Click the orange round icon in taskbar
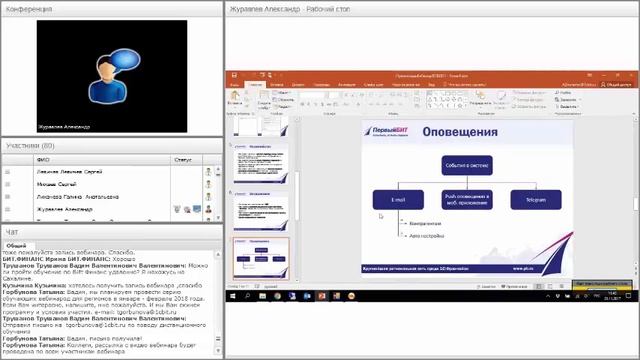The image size is (640, 360). pos(351,296)
